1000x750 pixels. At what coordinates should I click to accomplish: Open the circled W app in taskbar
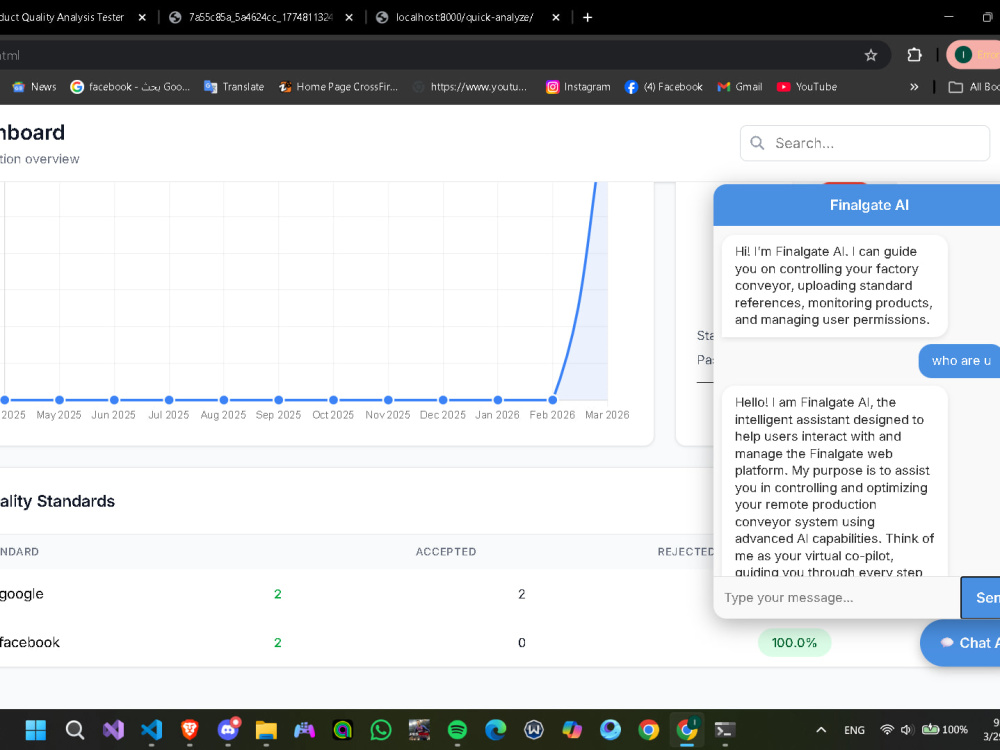(x=534, y=730)
